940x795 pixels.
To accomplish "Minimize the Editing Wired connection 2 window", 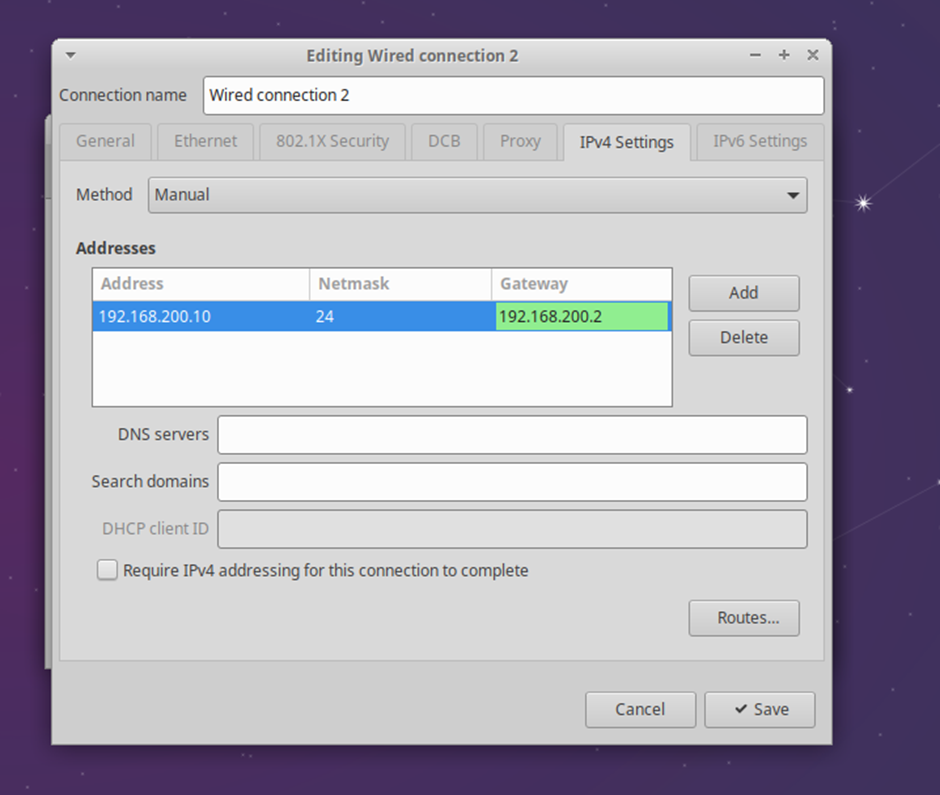I will click(755, 55).
